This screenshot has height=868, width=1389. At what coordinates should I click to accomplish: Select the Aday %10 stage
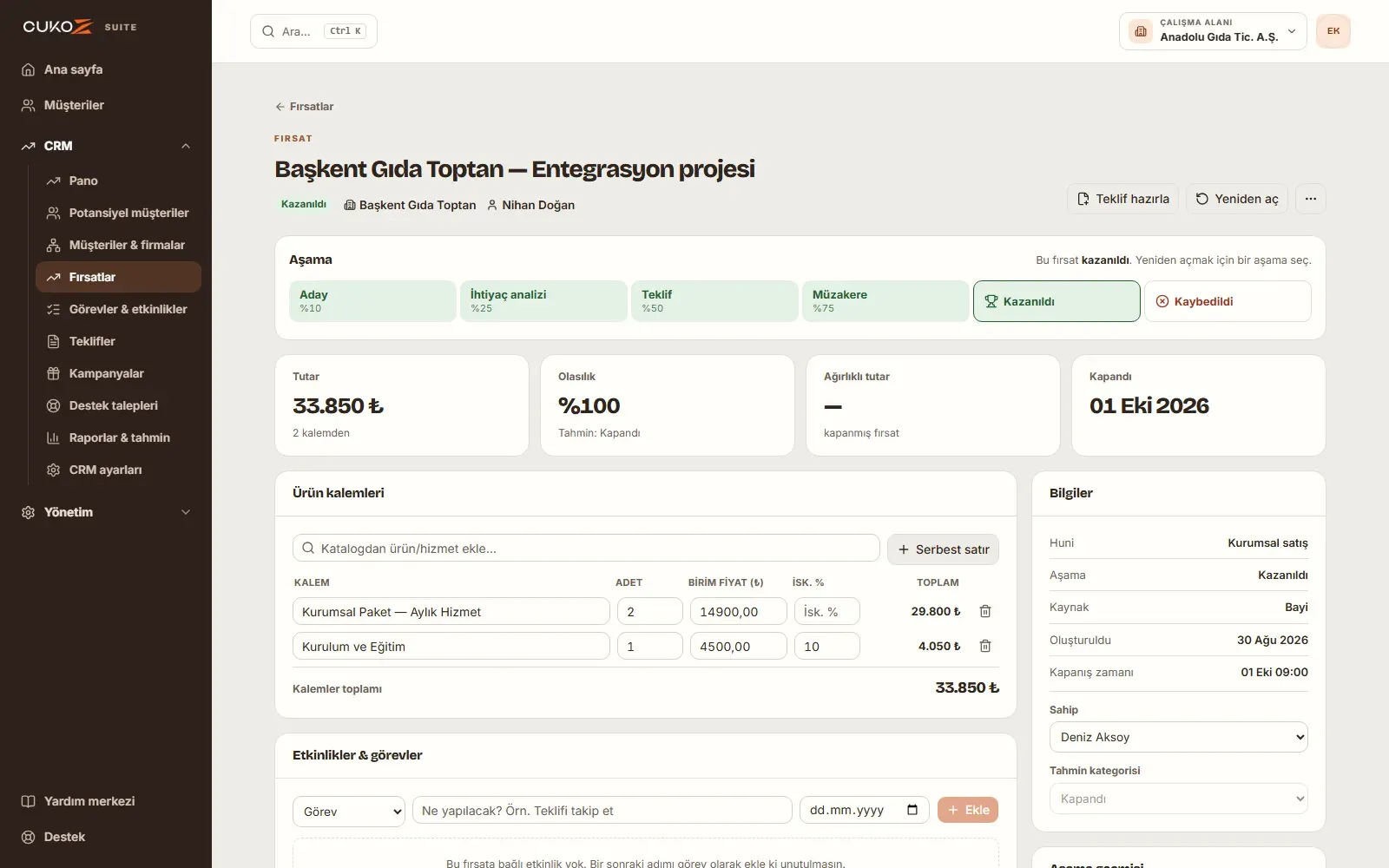[372, 301]
